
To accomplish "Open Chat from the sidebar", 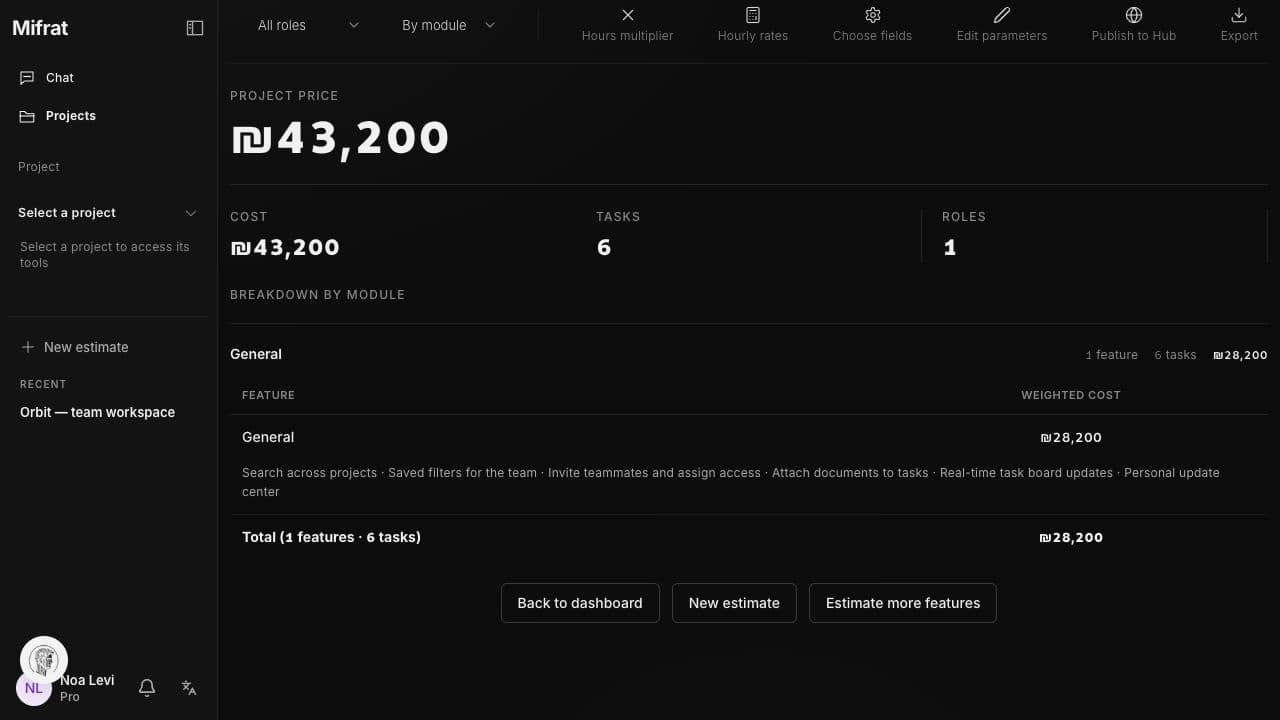I will [107, 78].
